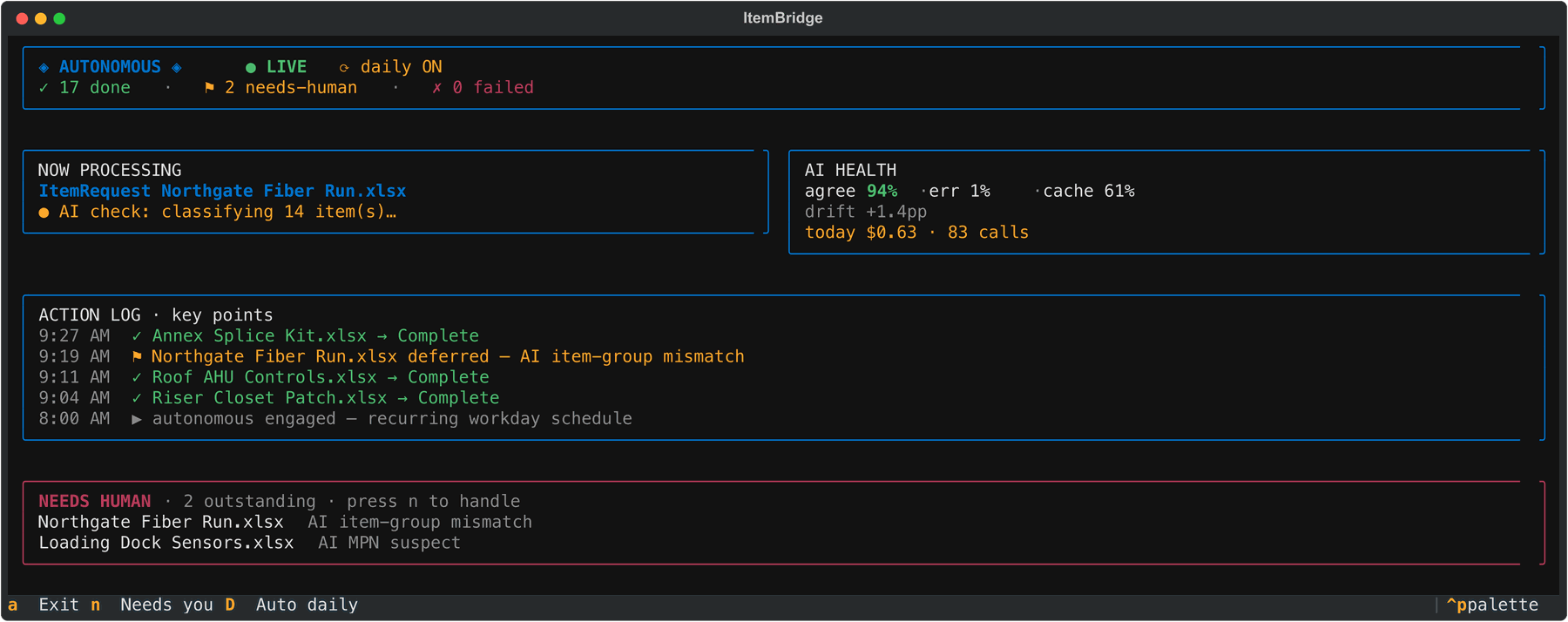Click the Exit footer command
Screen dimensions: 1568x622
coord(58,605)
